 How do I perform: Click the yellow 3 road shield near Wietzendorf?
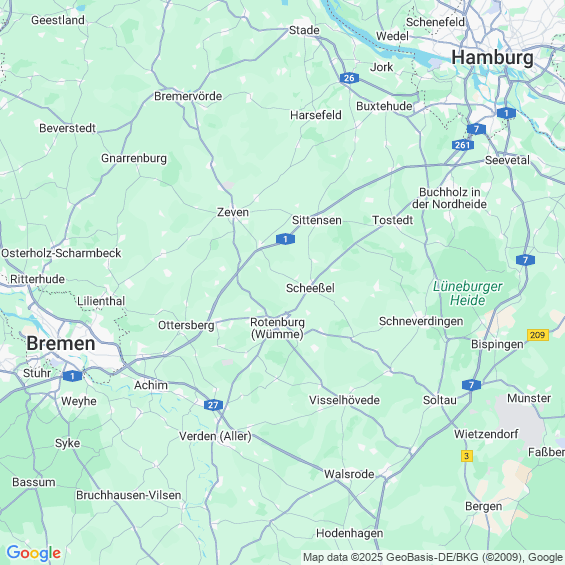(467, 456)
